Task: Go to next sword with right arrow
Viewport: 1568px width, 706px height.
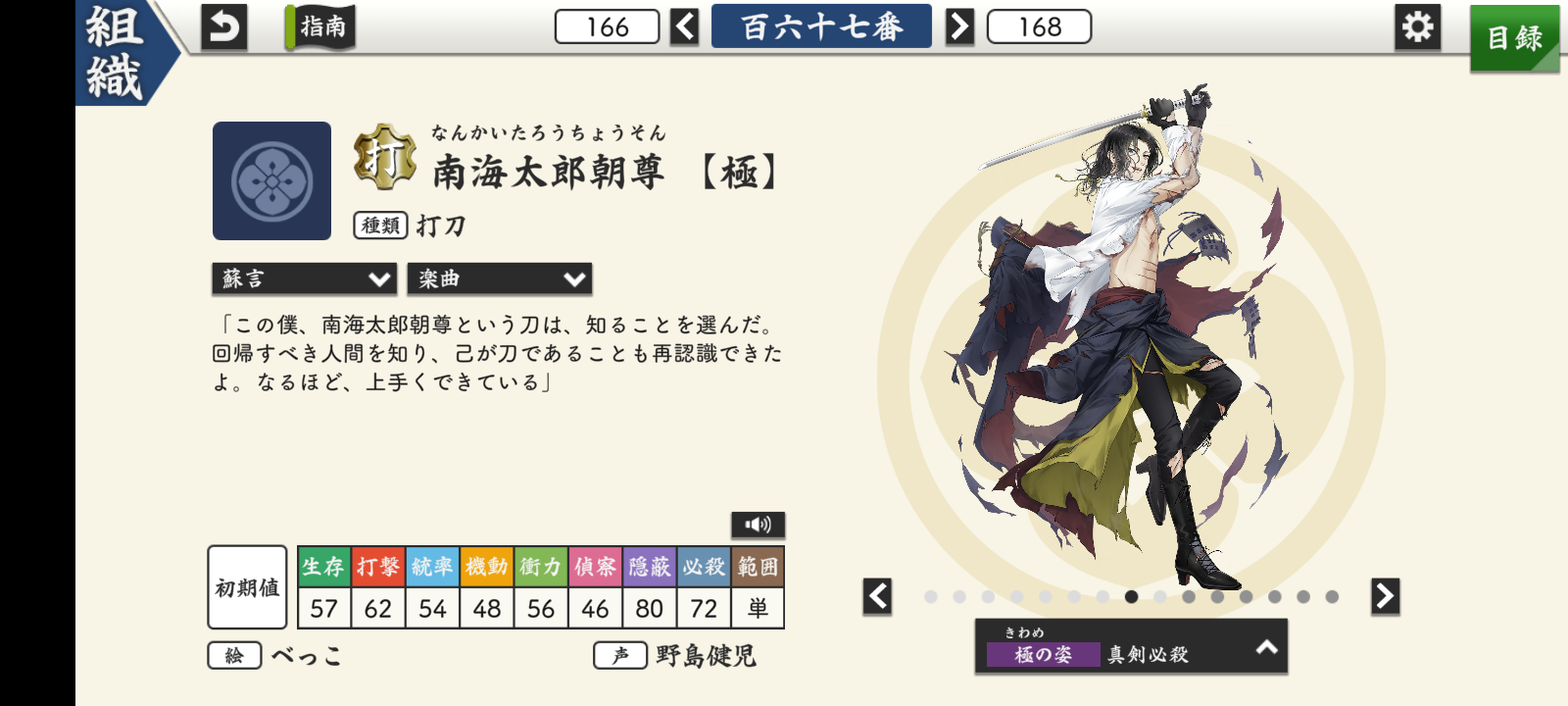Action: 959,26
